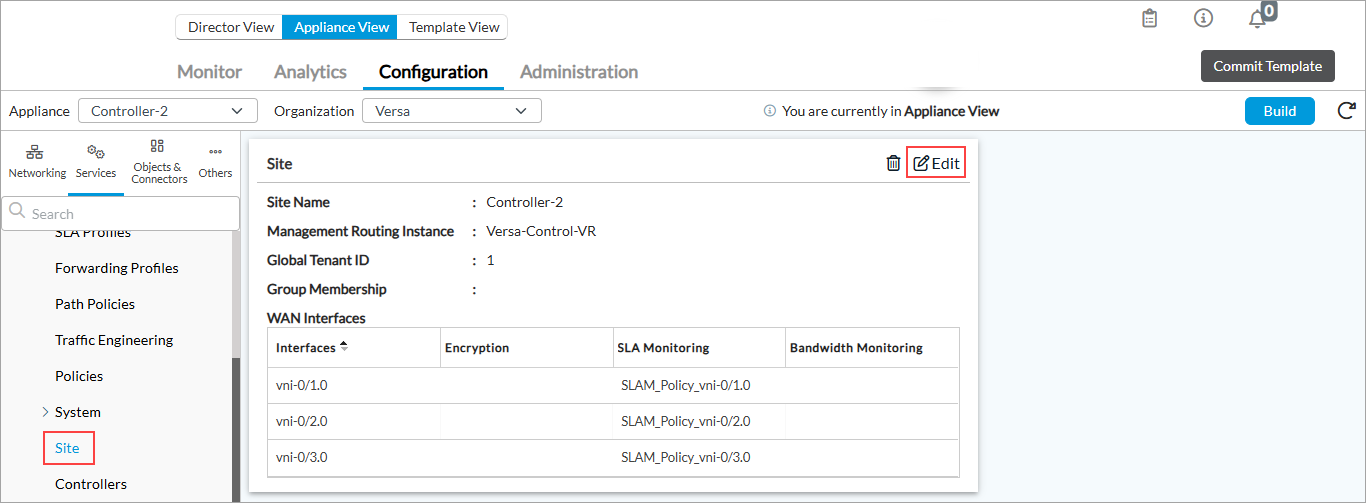Sort table by Interfaces column arrow
This screenshot has width=1366, height=503.
coord(344,347)
